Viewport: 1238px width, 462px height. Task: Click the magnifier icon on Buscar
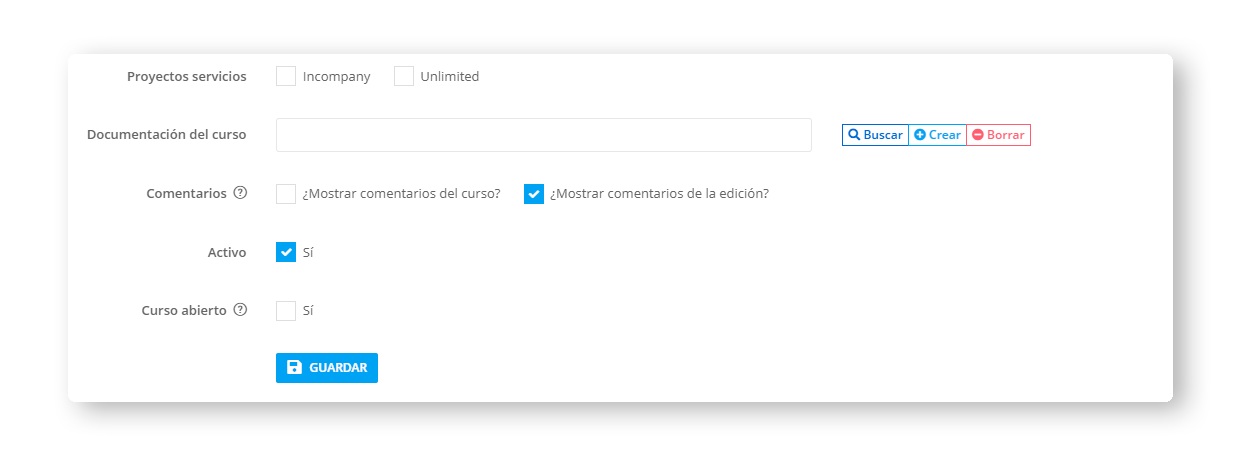point(854,135)
